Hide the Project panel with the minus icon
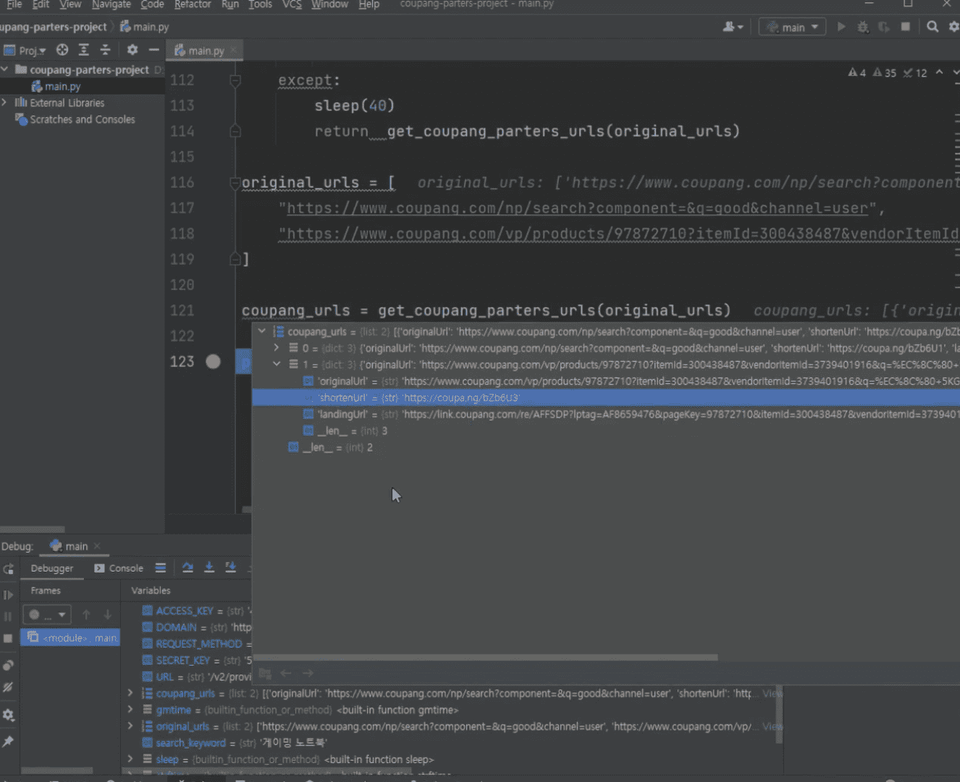 tap(154, 50)
